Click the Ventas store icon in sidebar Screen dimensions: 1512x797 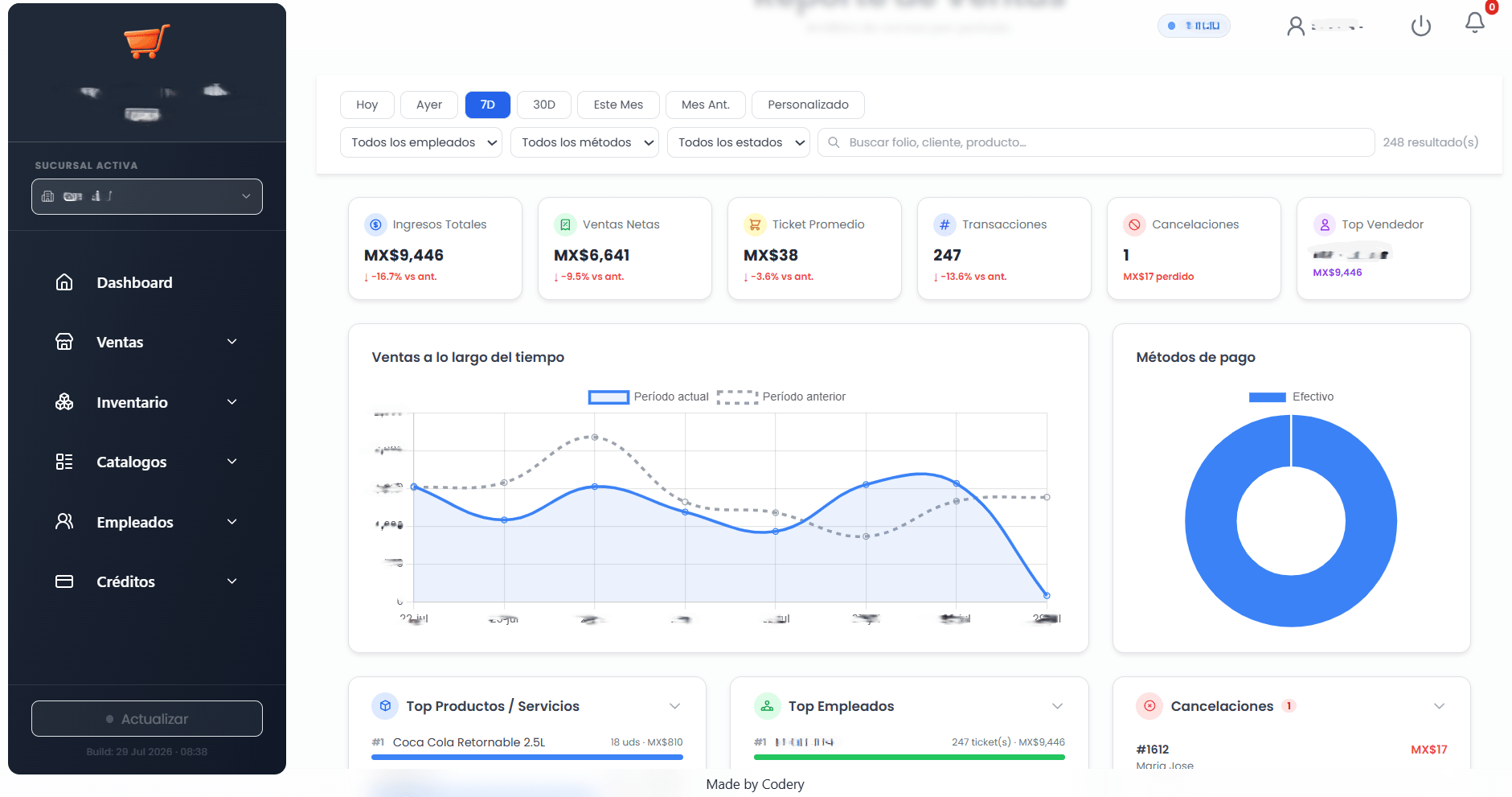[x=64, y=342]
